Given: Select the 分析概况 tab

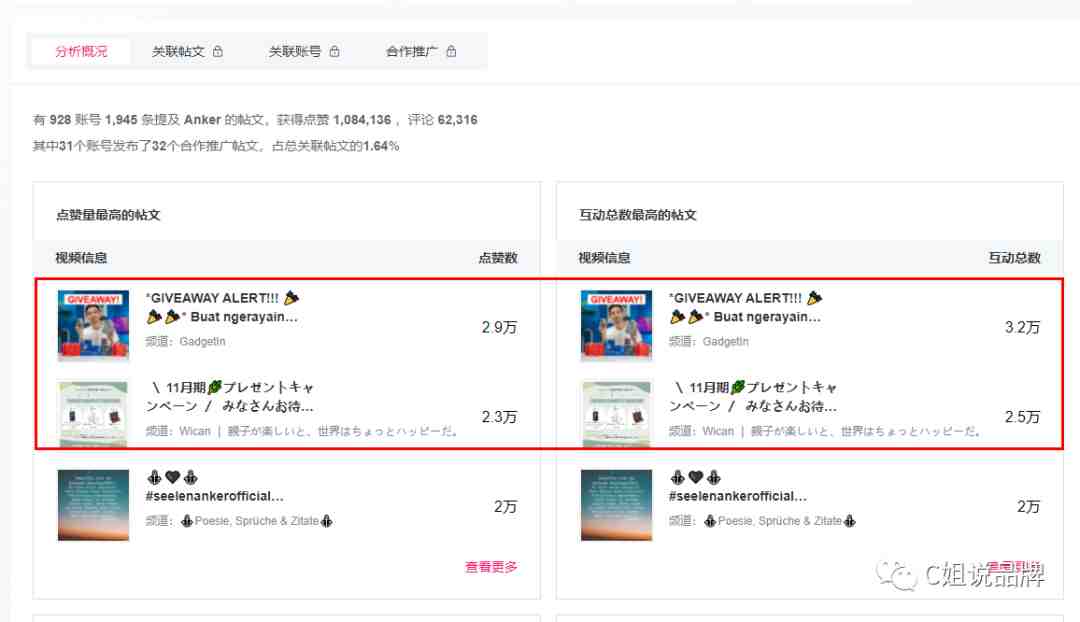Looking at the screenshot, I should click(81, 52).
